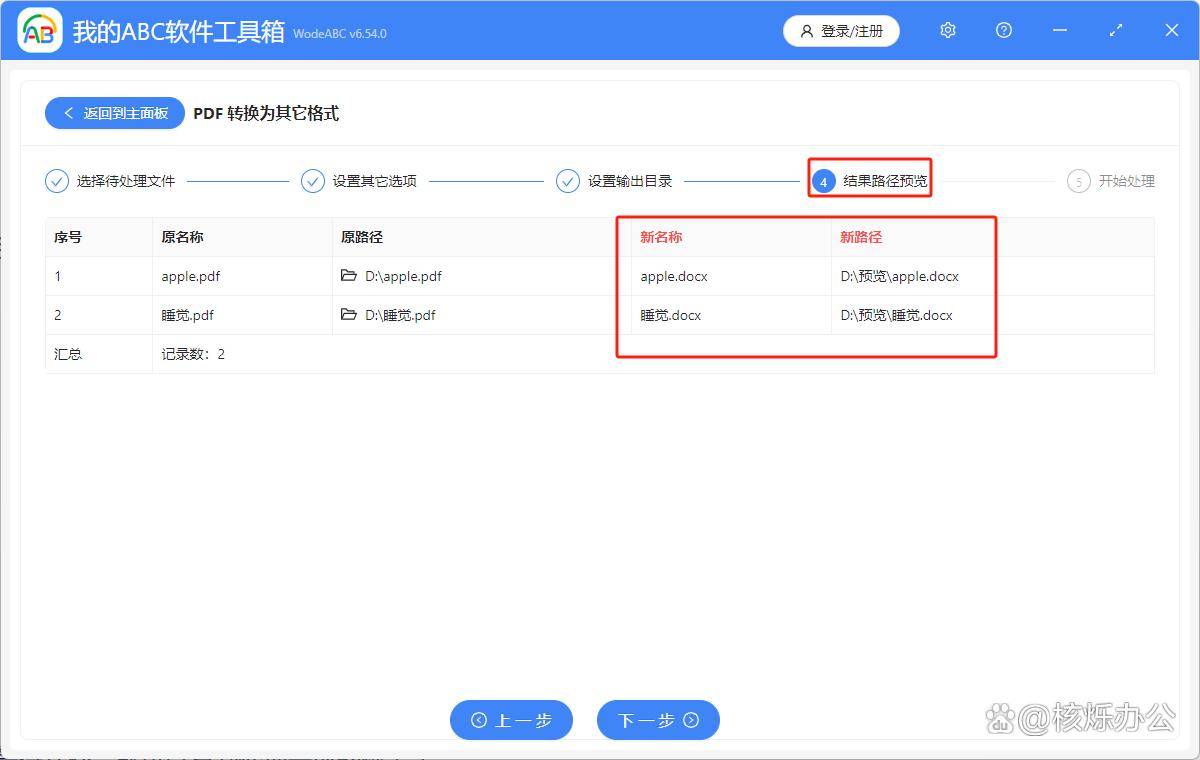Click the WodeABC app logo
The width and height of the screenshot is (1200, 760).
click(40, 31)
